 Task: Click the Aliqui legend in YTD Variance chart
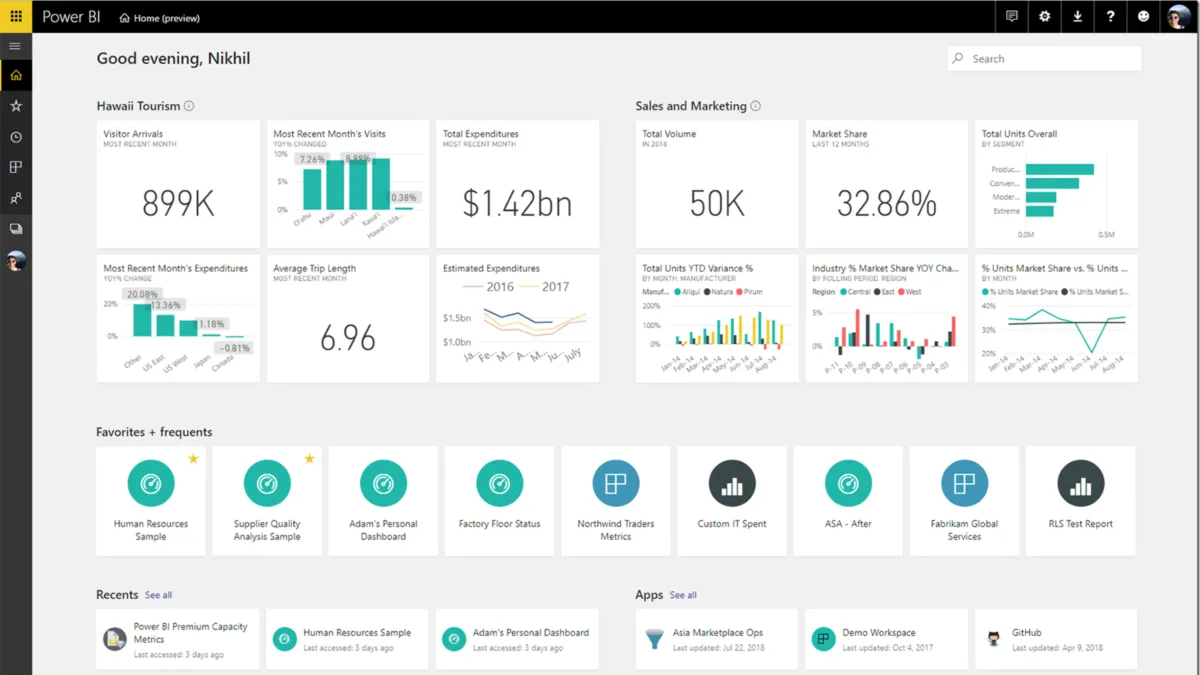pyautogui.click(x=687, y=292)
